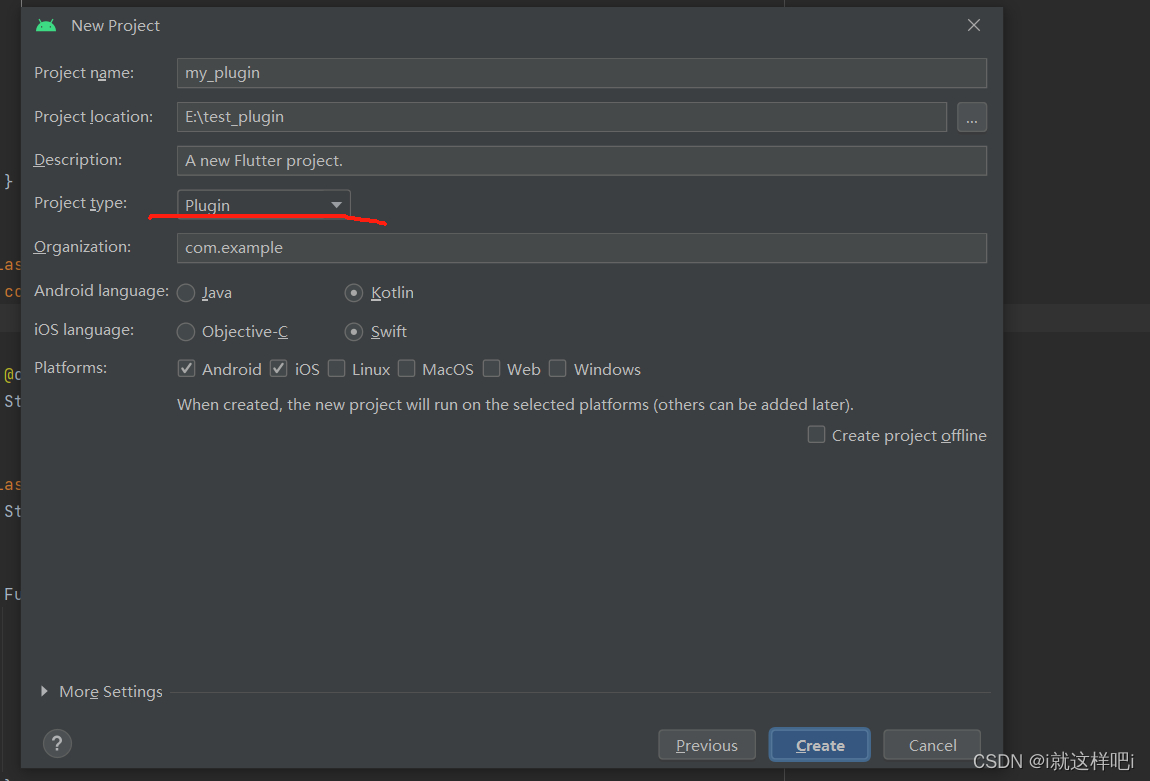Enable the Web platform checkbox
Image resolution: width=1150 pixels, height=781 pixels.
[491, 368]
